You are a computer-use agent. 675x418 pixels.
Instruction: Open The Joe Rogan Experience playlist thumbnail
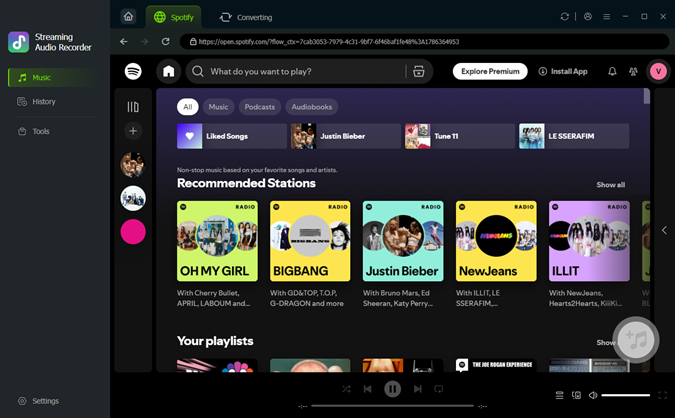(x=496, y=365)
